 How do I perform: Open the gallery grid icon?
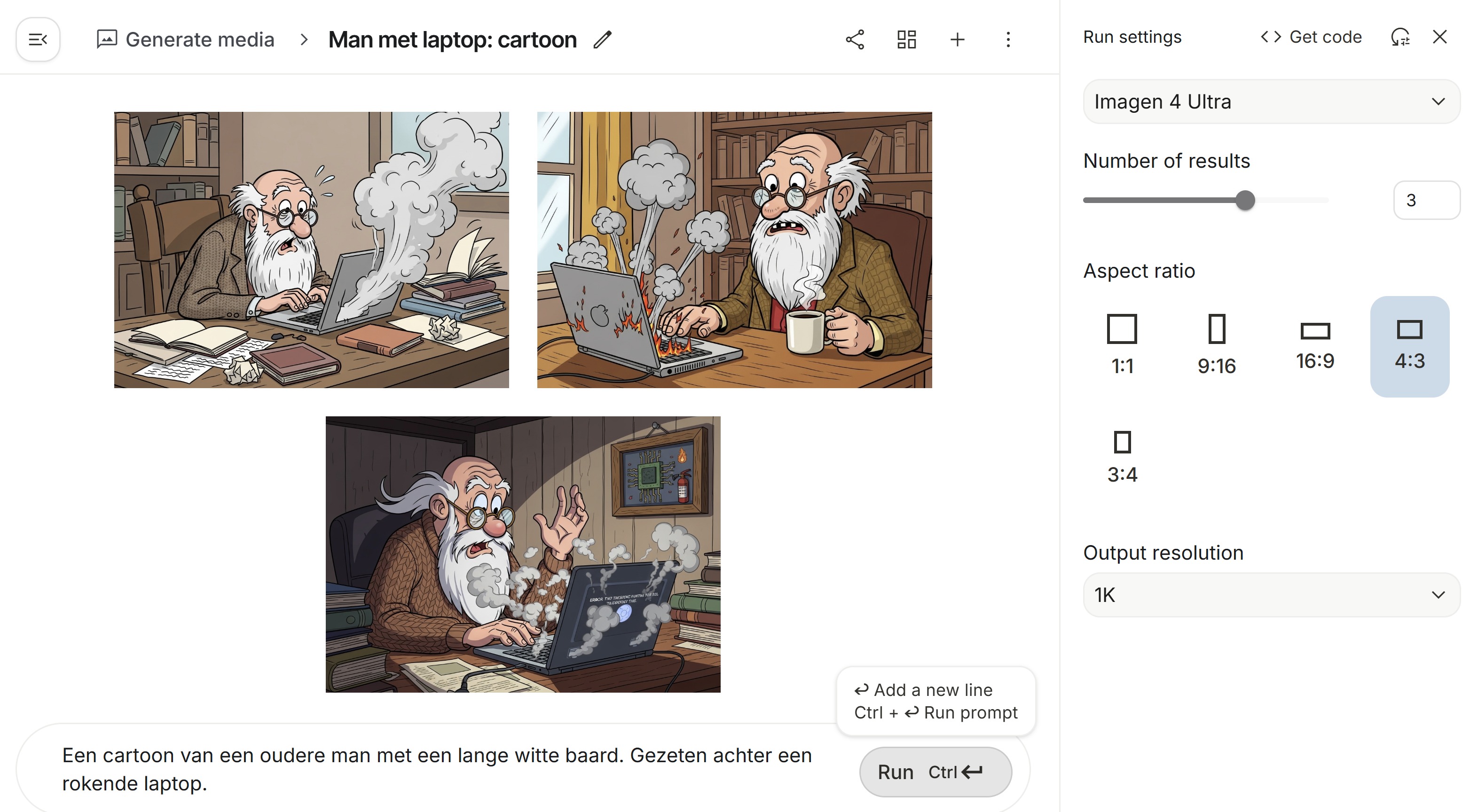(906, 39)
